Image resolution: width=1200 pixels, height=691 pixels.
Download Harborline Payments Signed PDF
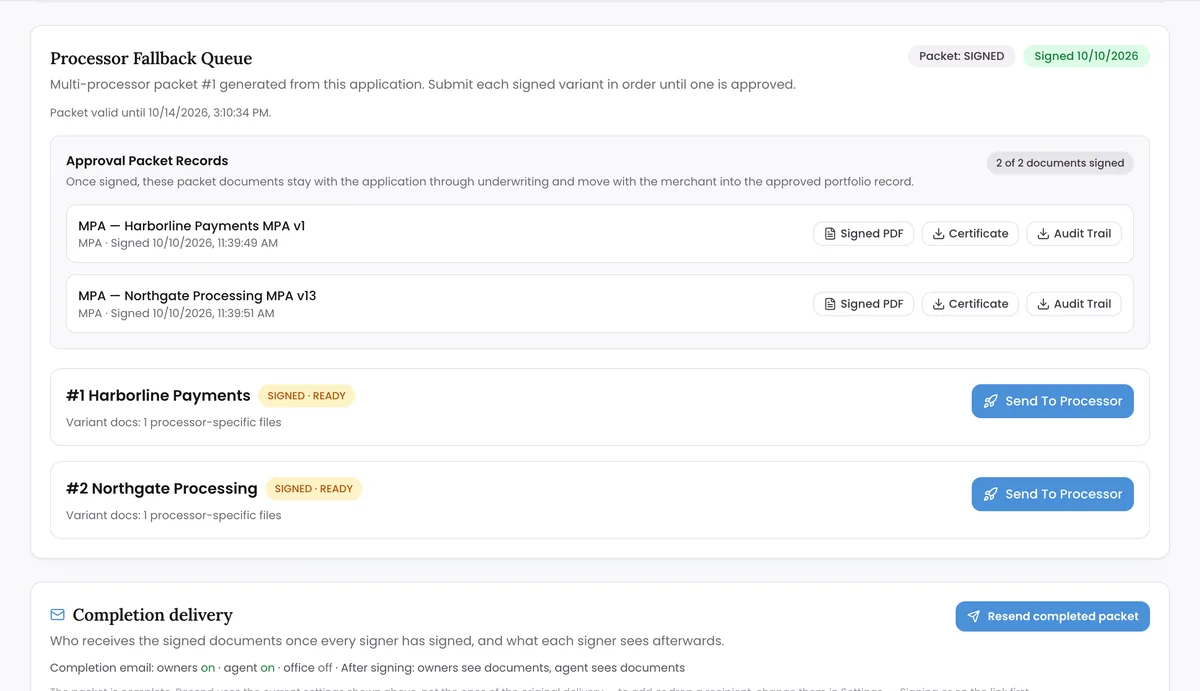(863, 234)
